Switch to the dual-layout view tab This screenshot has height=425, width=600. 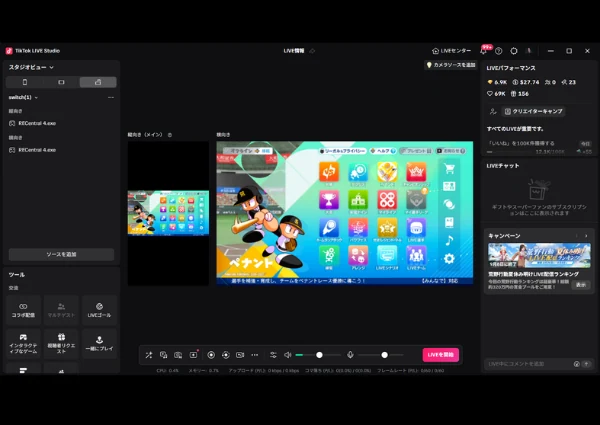pyautogui.click(x=98, y=82)
